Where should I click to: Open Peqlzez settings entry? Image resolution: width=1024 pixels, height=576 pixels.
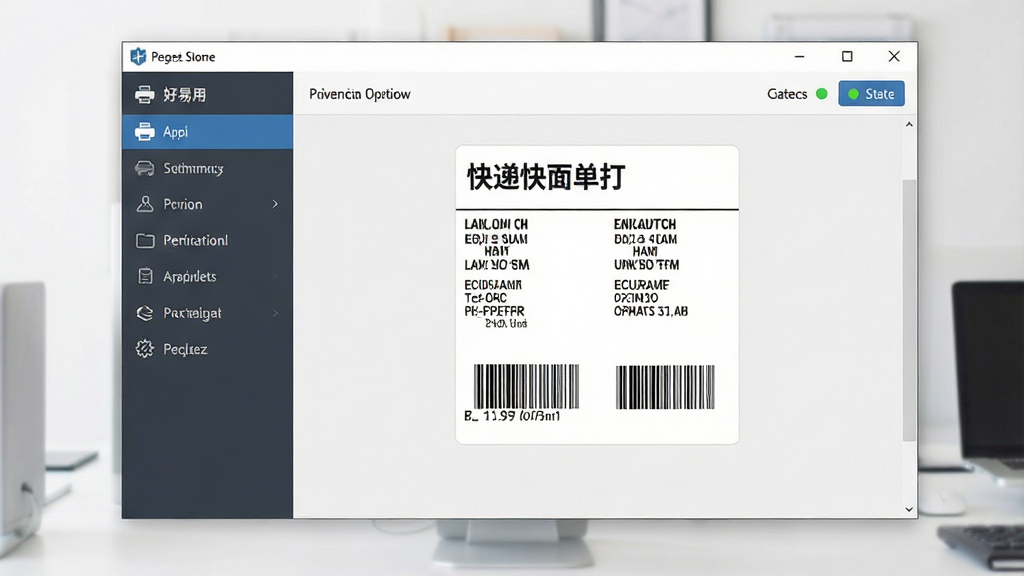point(208,349)
